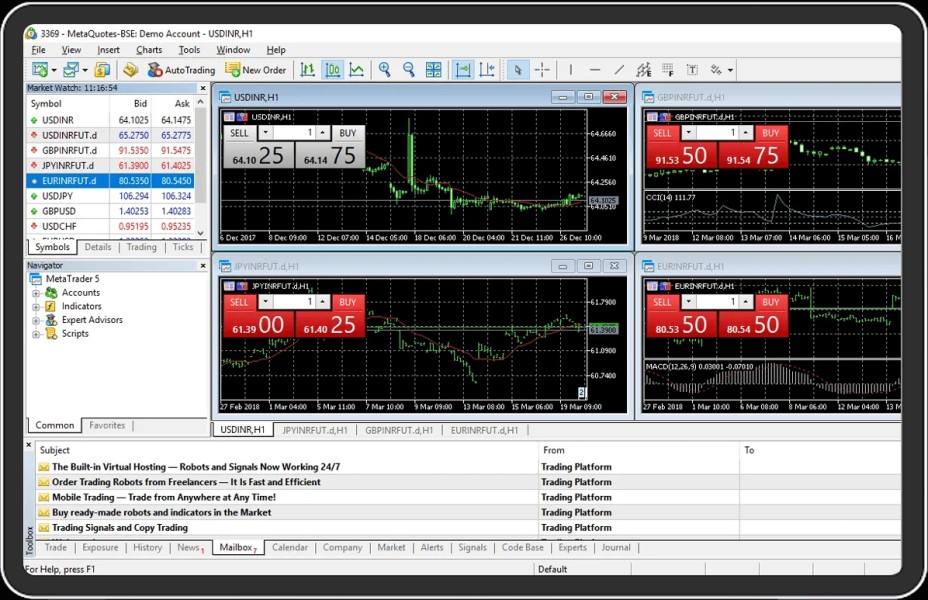Switch to the Calendar tab in Toolbox
The image size is (928, 600).
[290, 548]
